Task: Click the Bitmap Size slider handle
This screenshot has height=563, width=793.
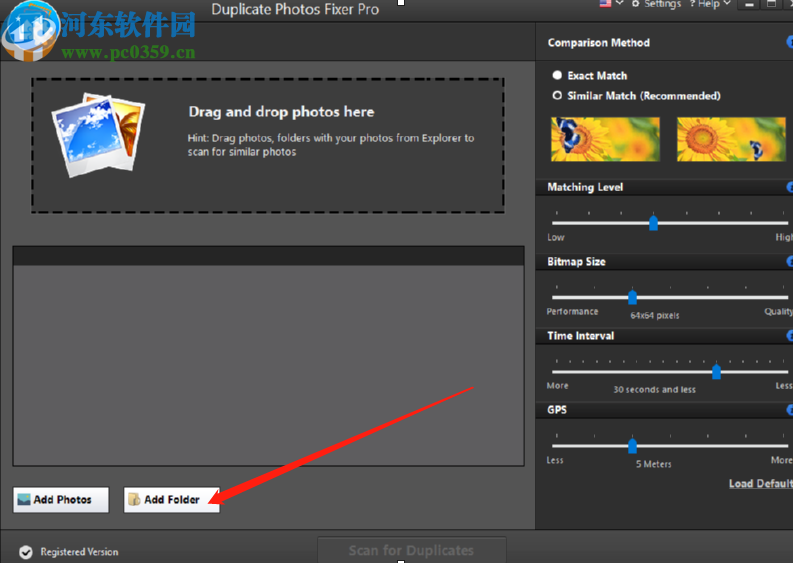Action: 632,297
